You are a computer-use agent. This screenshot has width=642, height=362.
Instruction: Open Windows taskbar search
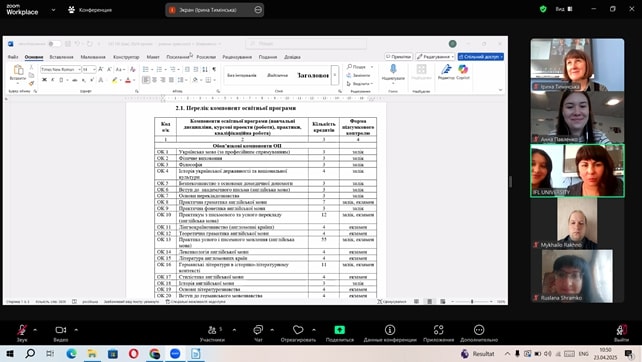pos(30,353)
